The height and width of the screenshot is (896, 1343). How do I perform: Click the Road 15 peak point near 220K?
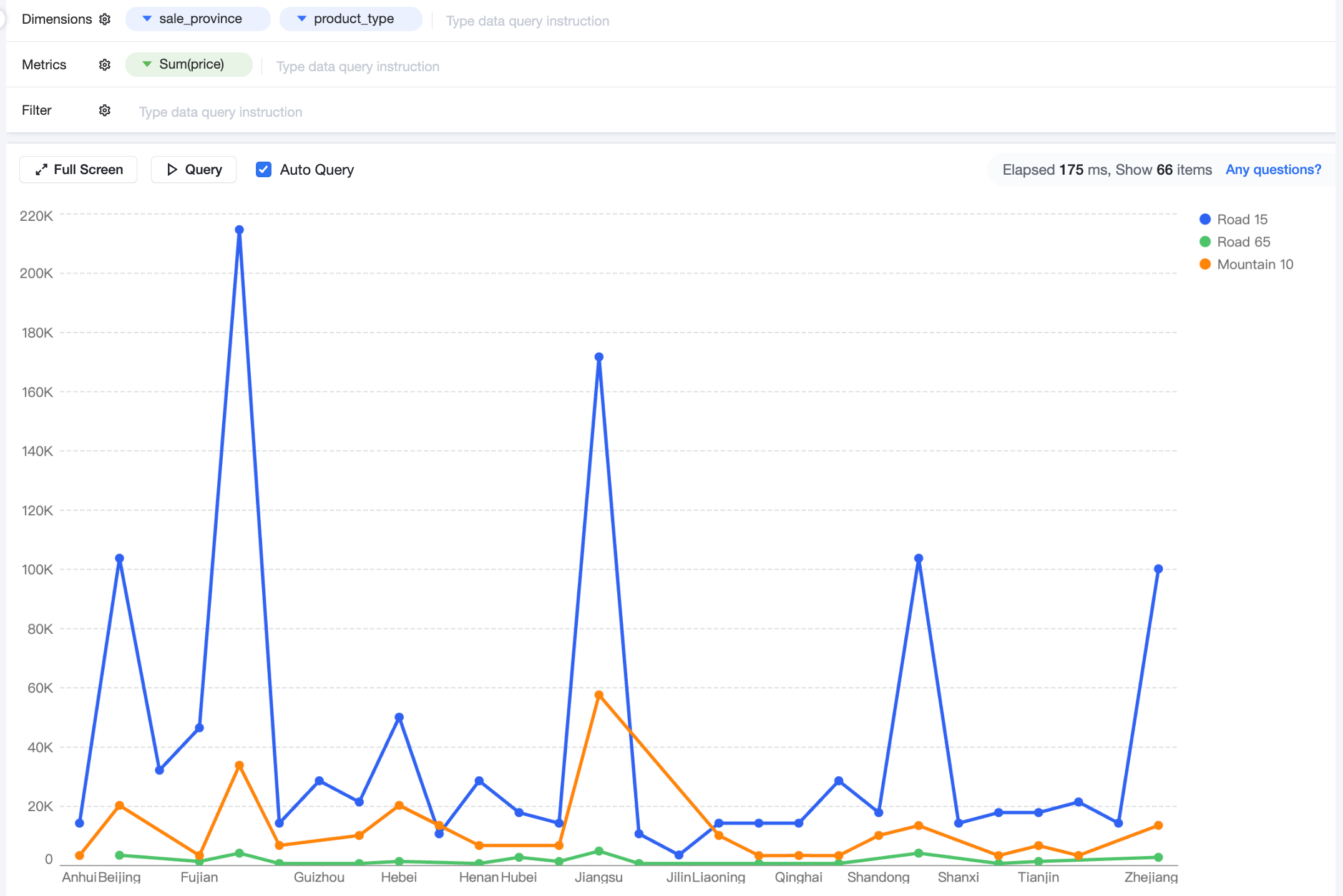[240, 230]
